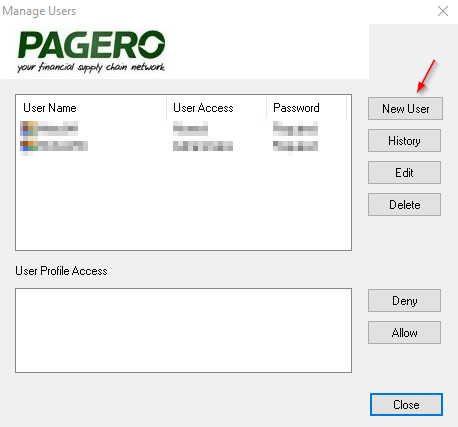Click the Pagero logo
Screen dimensions: 458x427
click(91, 51)
